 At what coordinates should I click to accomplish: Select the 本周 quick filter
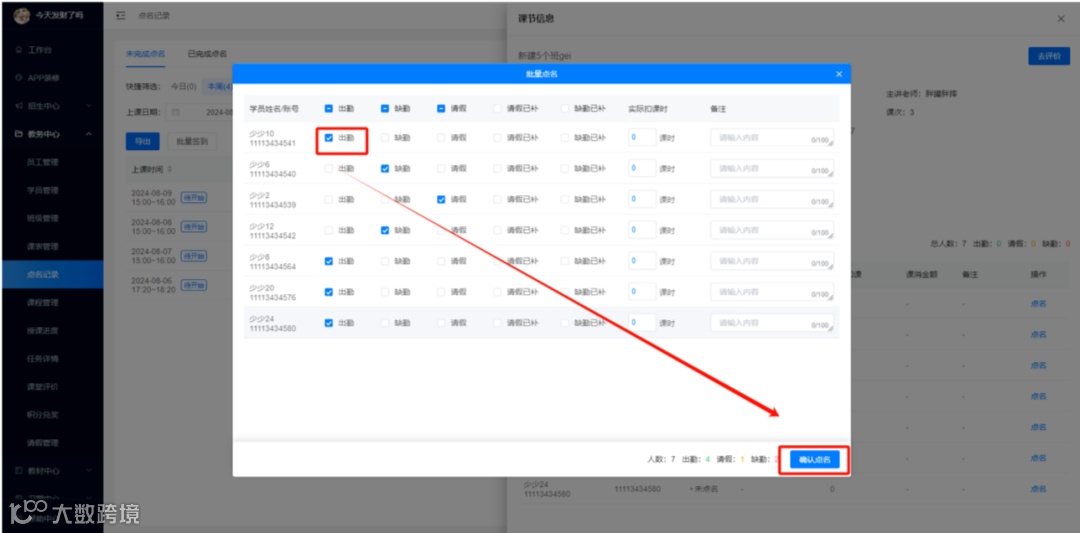tap(219, 87)
